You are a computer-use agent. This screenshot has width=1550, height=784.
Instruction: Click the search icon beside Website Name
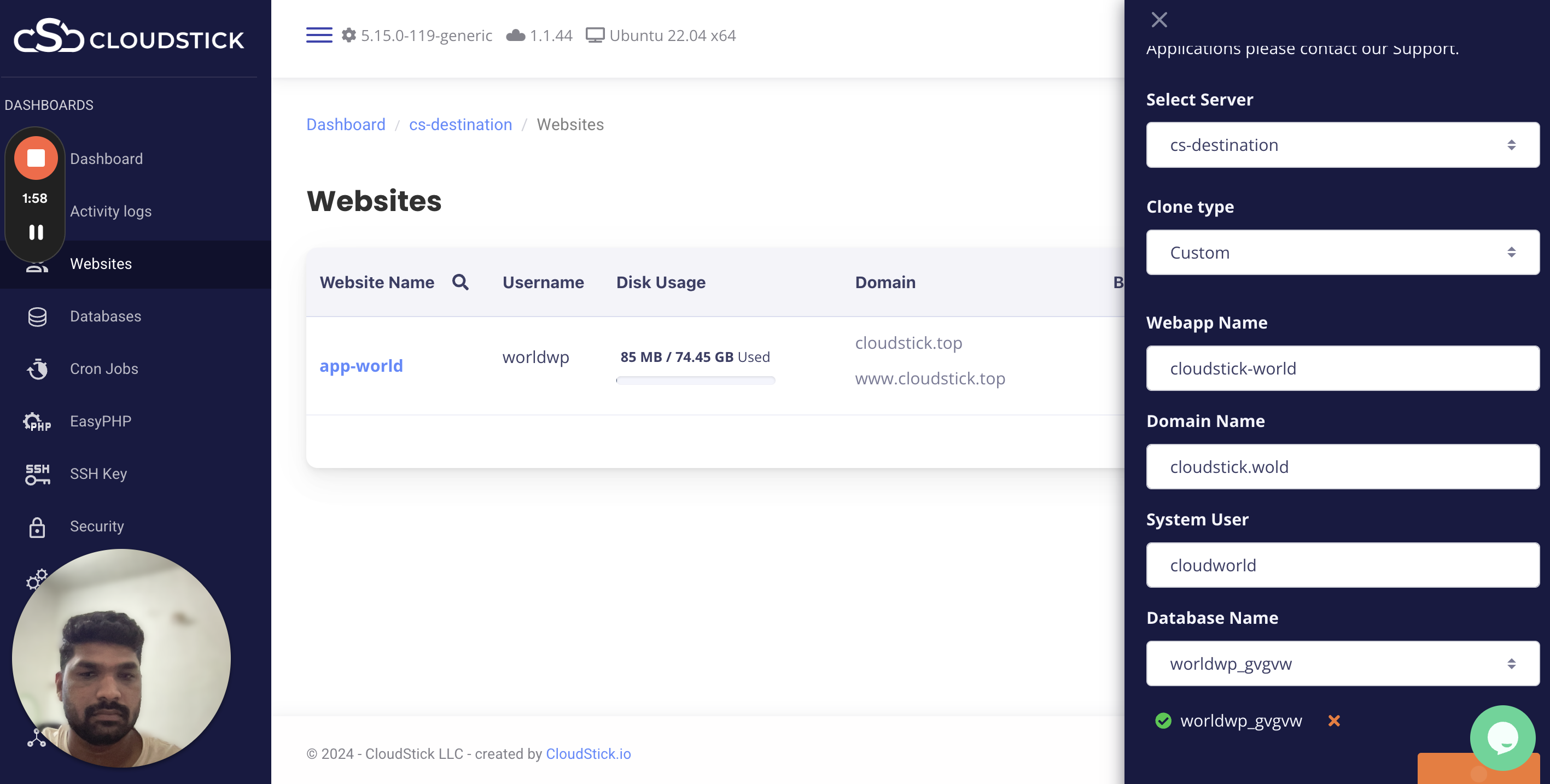tap(461, 282)
